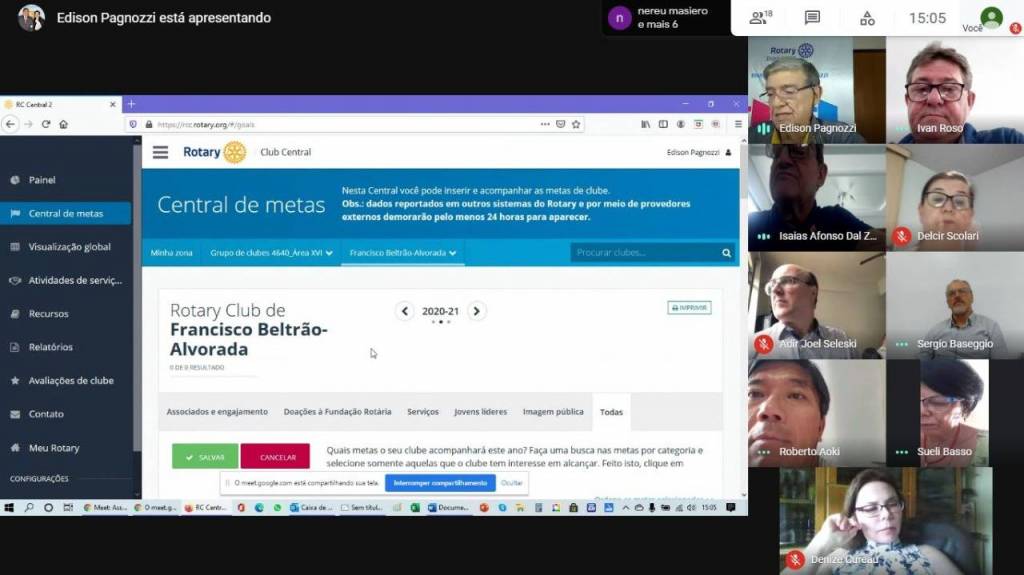
Task: Select the Associados e engajamento tab
Action: (x=217, y=412)
